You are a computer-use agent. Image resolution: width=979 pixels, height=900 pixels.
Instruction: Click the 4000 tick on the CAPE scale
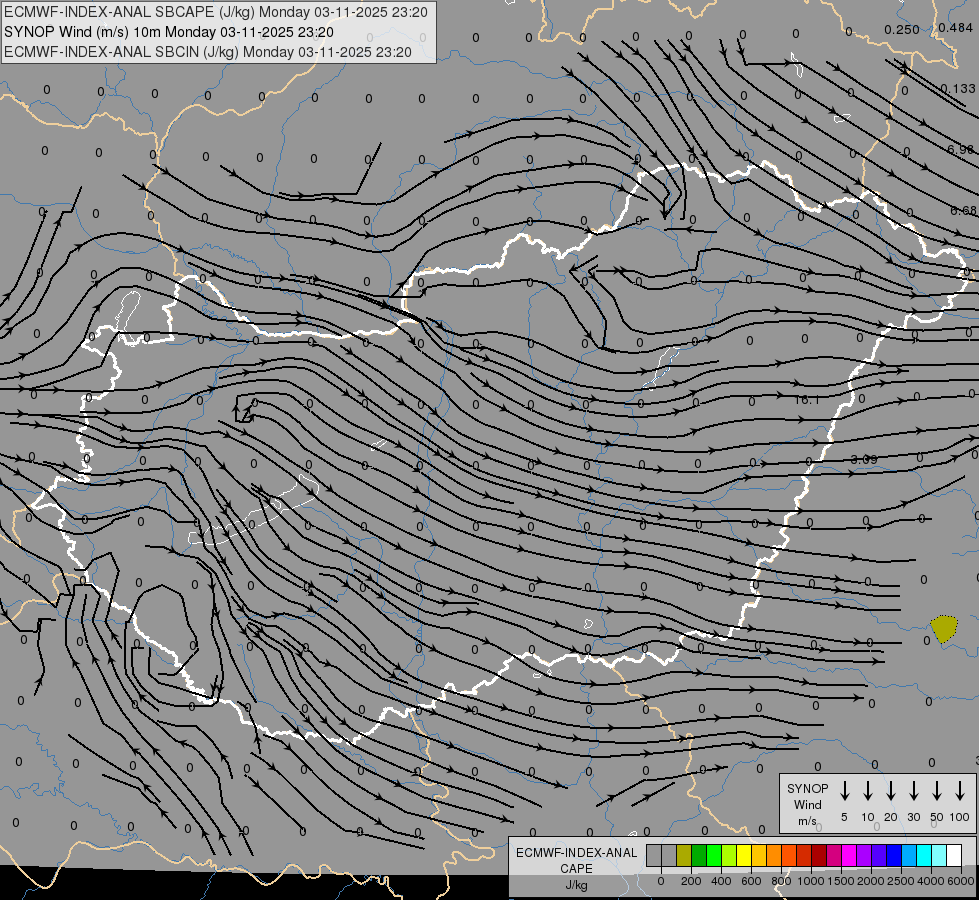click(x=931, y=881)
